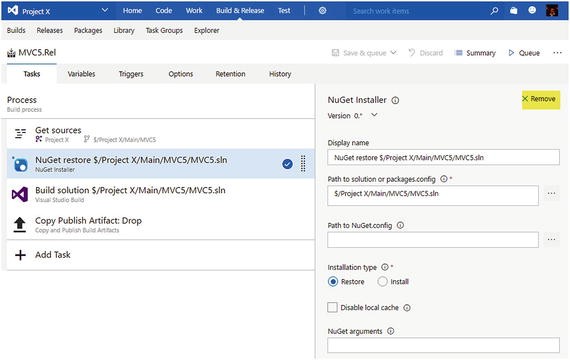This screenshot has width=570, height=360.
Task: Select the Get sources step
Action: tap(160, 134)
